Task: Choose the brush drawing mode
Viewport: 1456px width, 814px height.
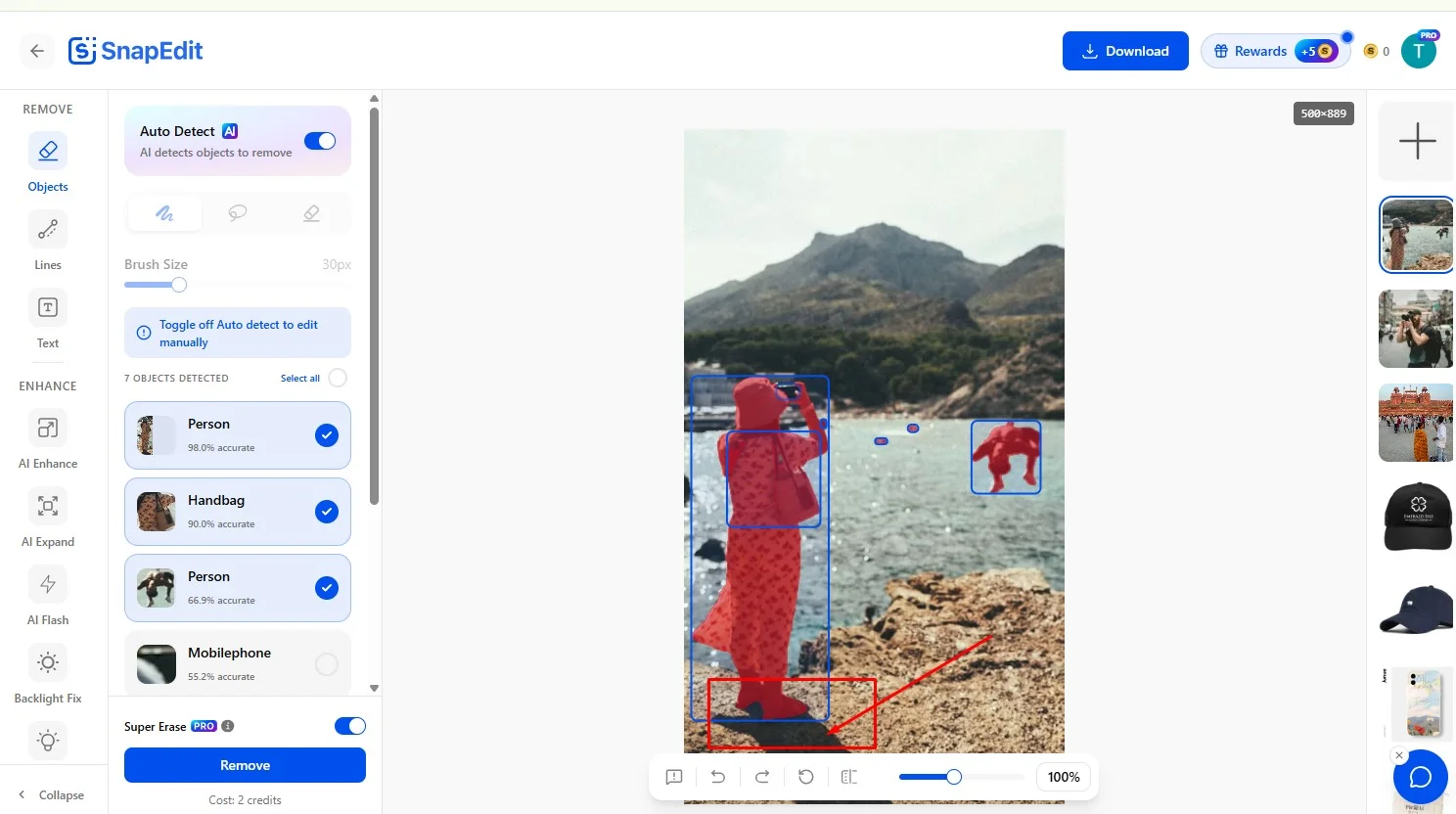Action: point(164,213)
